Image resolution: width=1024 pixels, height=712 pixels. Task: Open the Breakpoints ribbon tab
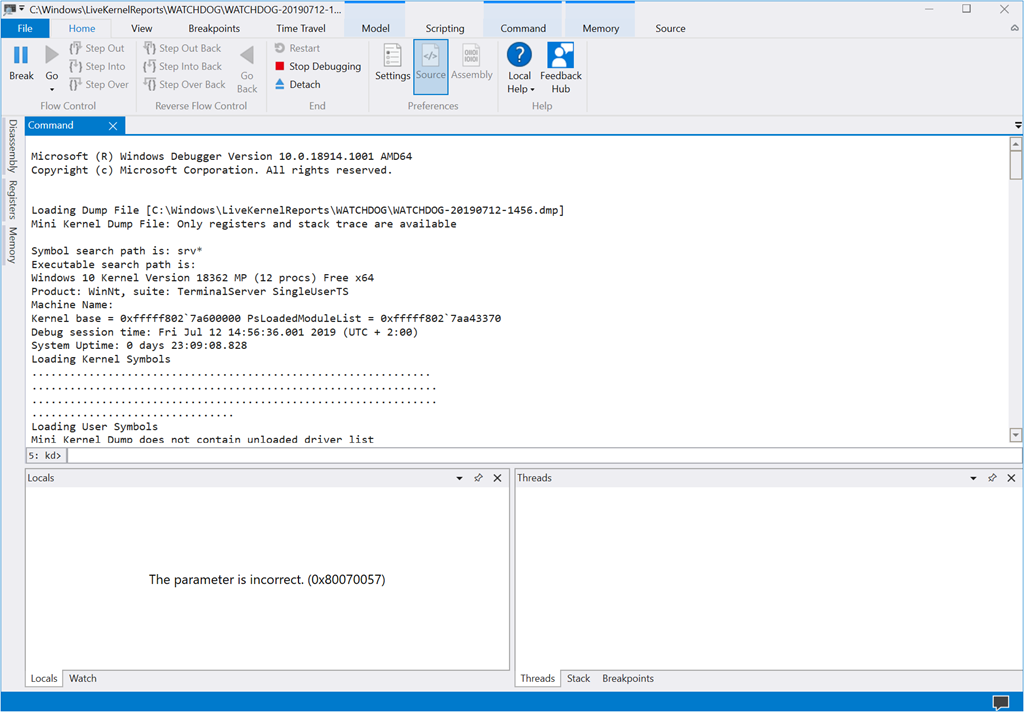tap(214, 28)
